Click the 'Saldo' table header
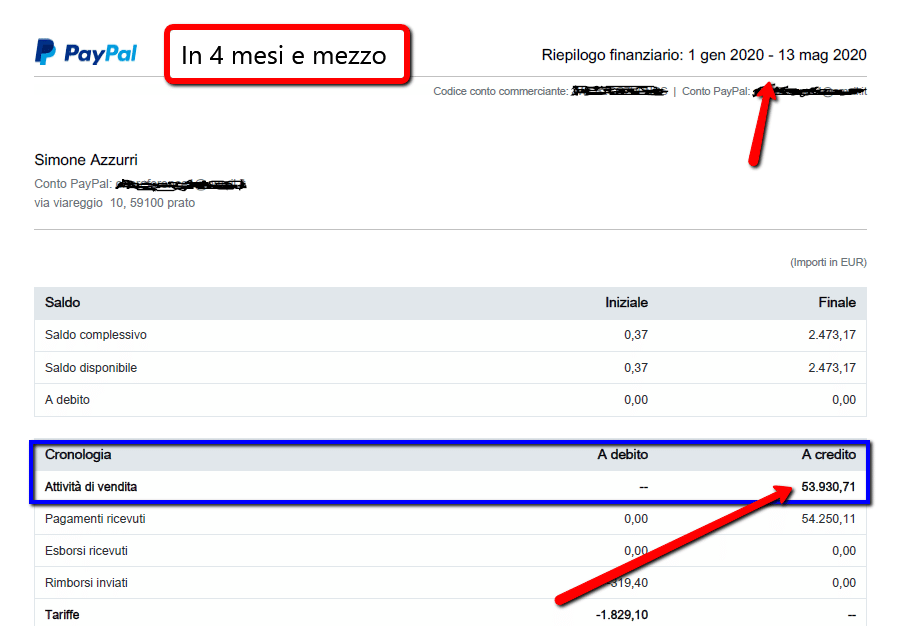Viewport: 899px width, 626px height. click(63, 302)
